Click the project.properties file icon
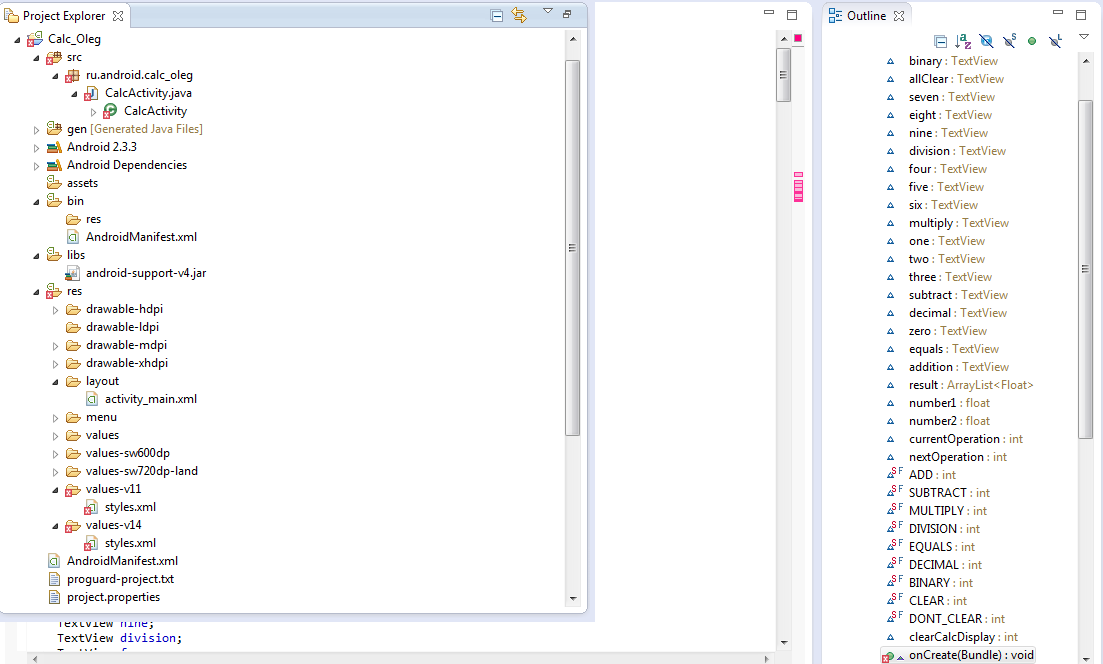Image resolution: width=1103 pixels, height=664 pixels. pos(54,597)
